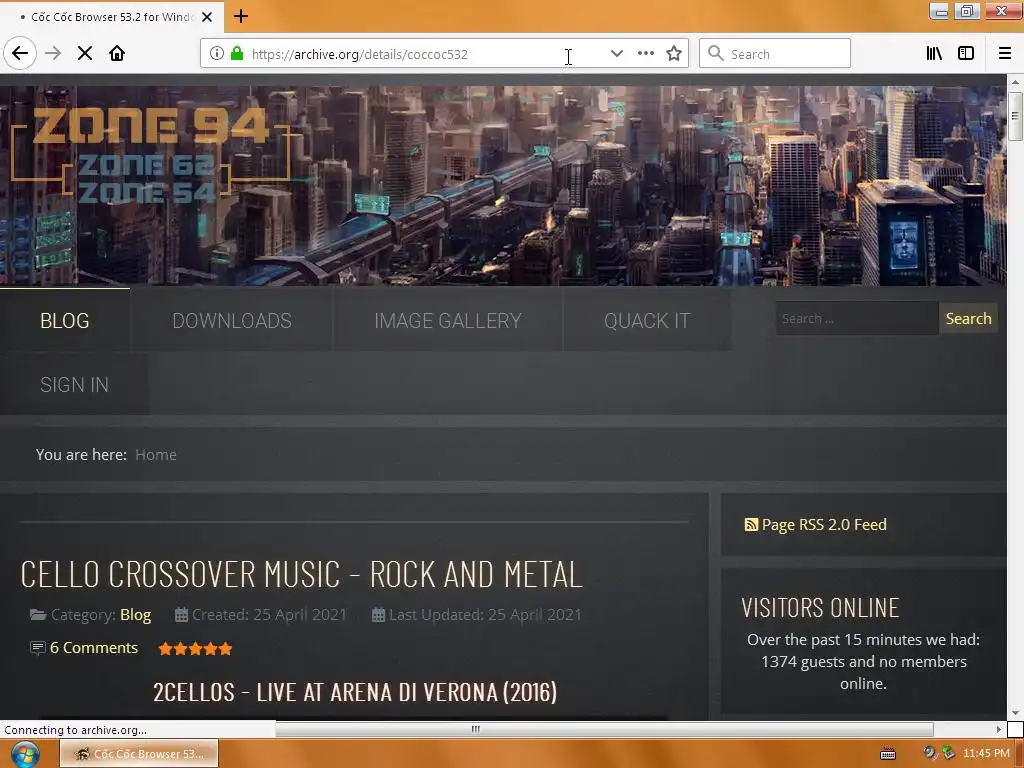Click the page scroll up arrow
Viewport: 1024px width, 768px height.
[1015, 82]
